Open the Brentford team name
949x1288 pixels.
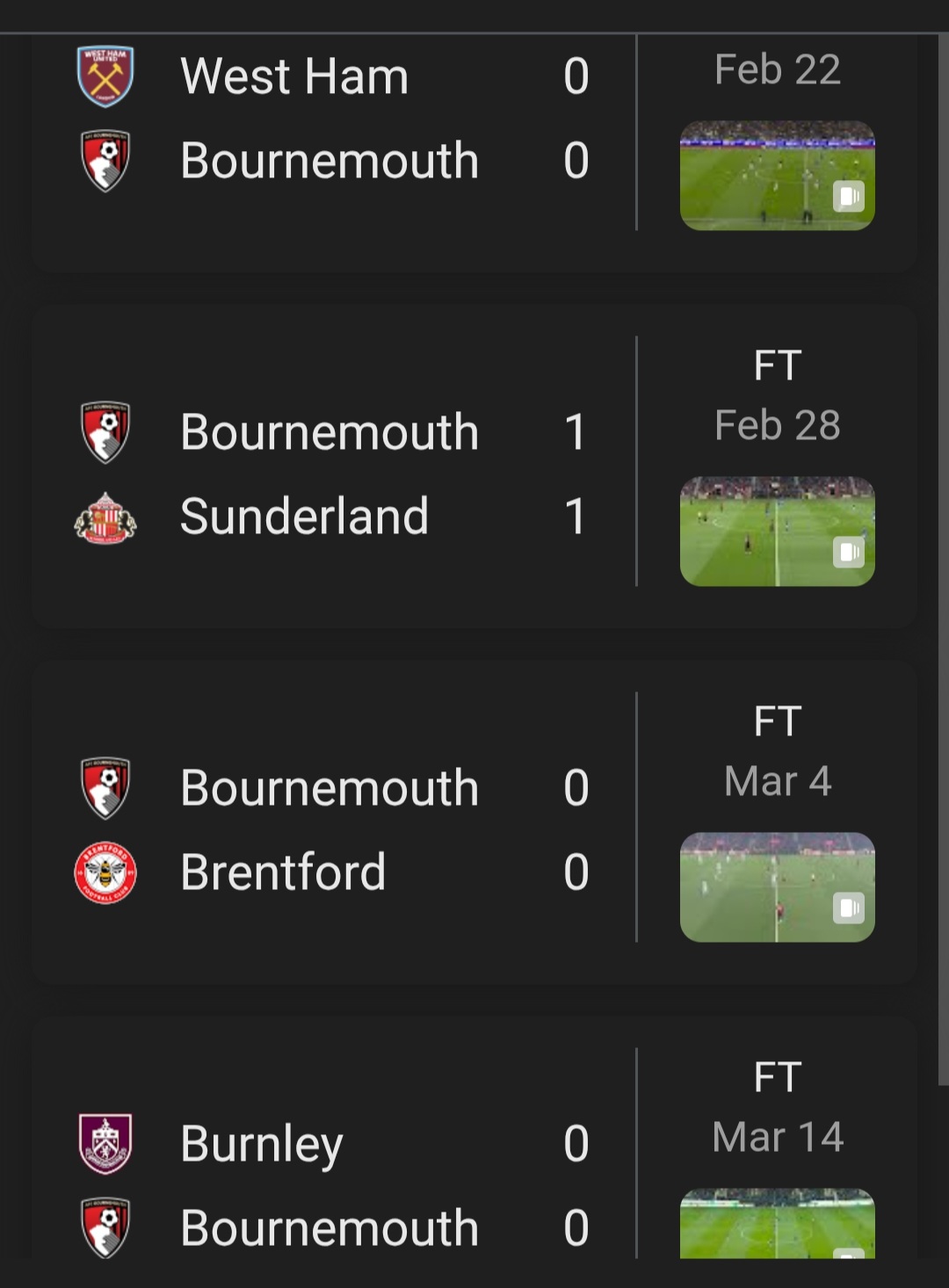click(x=283, y=872)
